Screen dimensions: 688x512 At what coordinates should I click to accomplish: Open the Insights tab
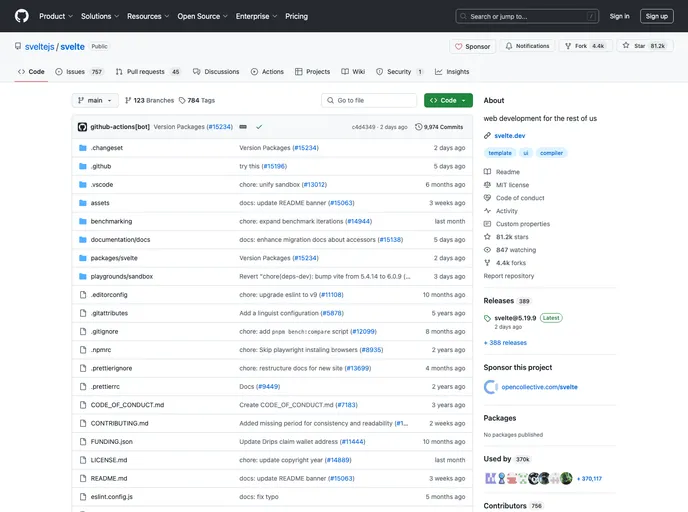pyautogui.click(x=452, y=72)
